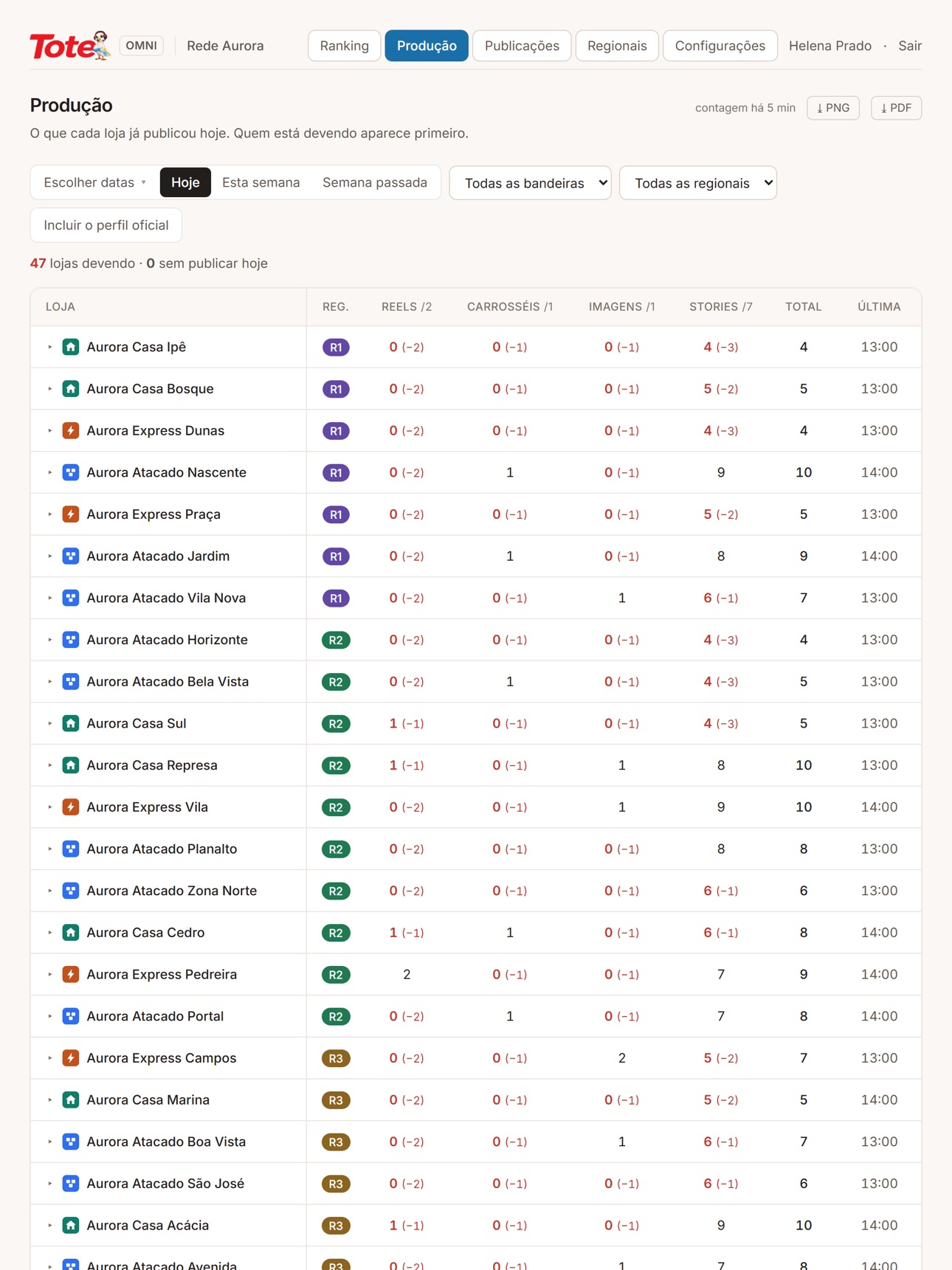Click the Tote logo

69,46
